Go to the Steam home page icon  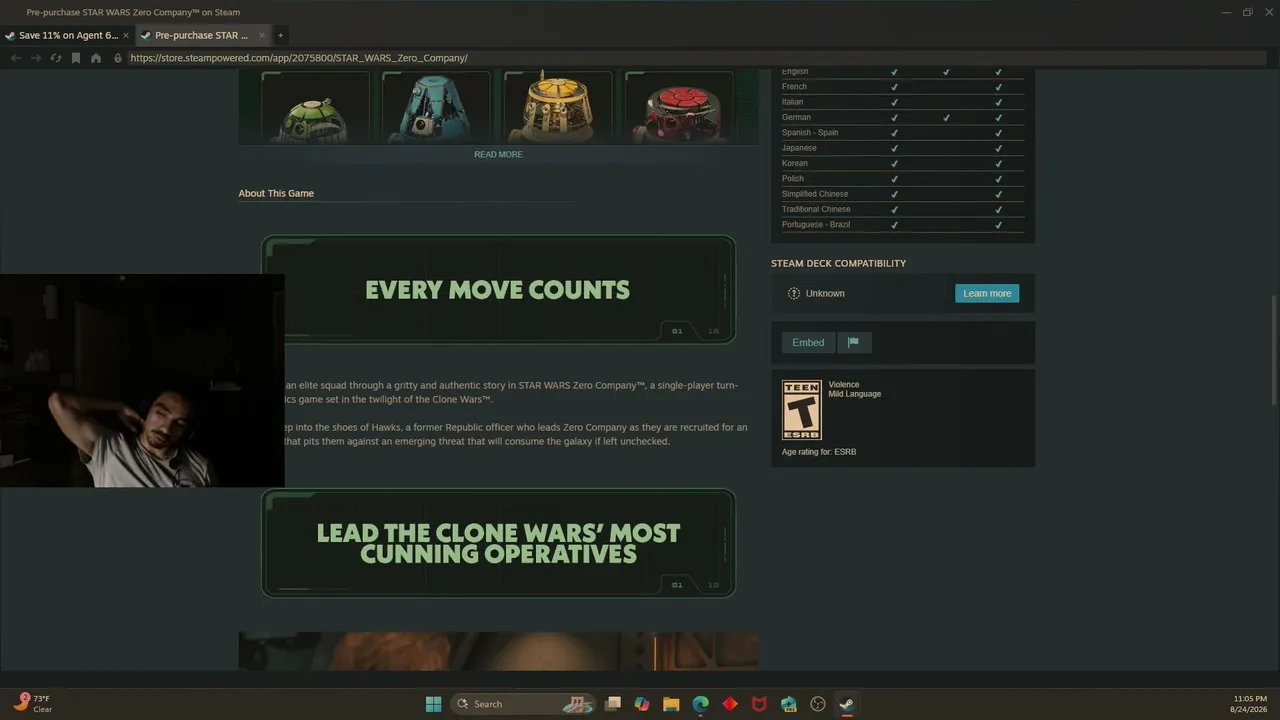pos(96,58)
